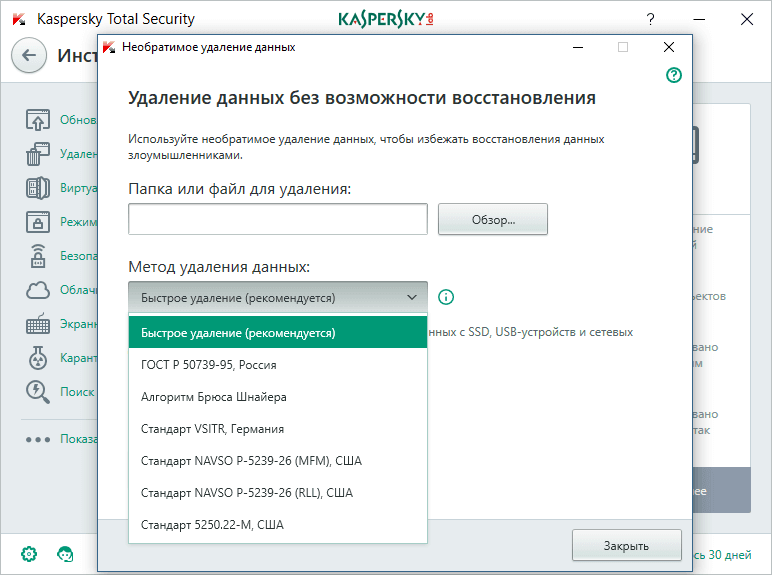Choose 'Алгоритм Брюса Шнайера' method

coord(278,397)
